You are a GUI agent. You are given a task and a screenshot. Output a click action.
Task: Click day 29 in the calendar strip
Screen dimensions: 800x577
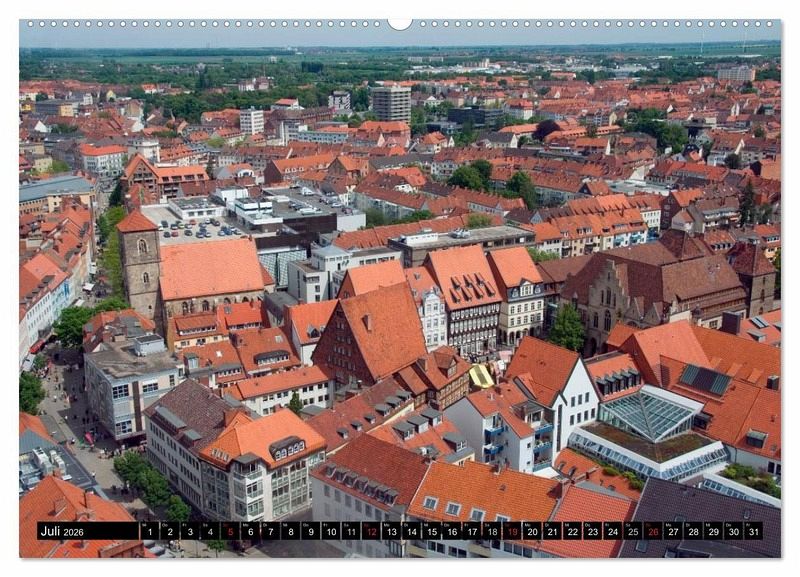pyautogui.click(x=713, y=532)
